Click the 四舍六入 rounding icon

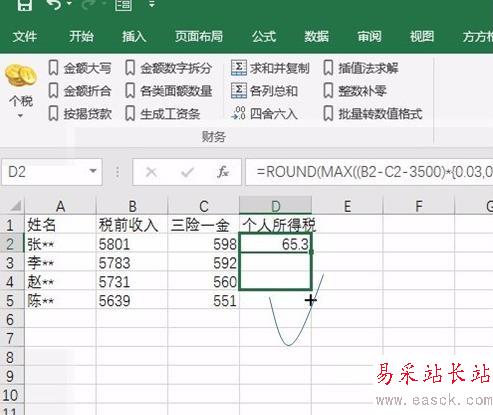pos(239,113)
